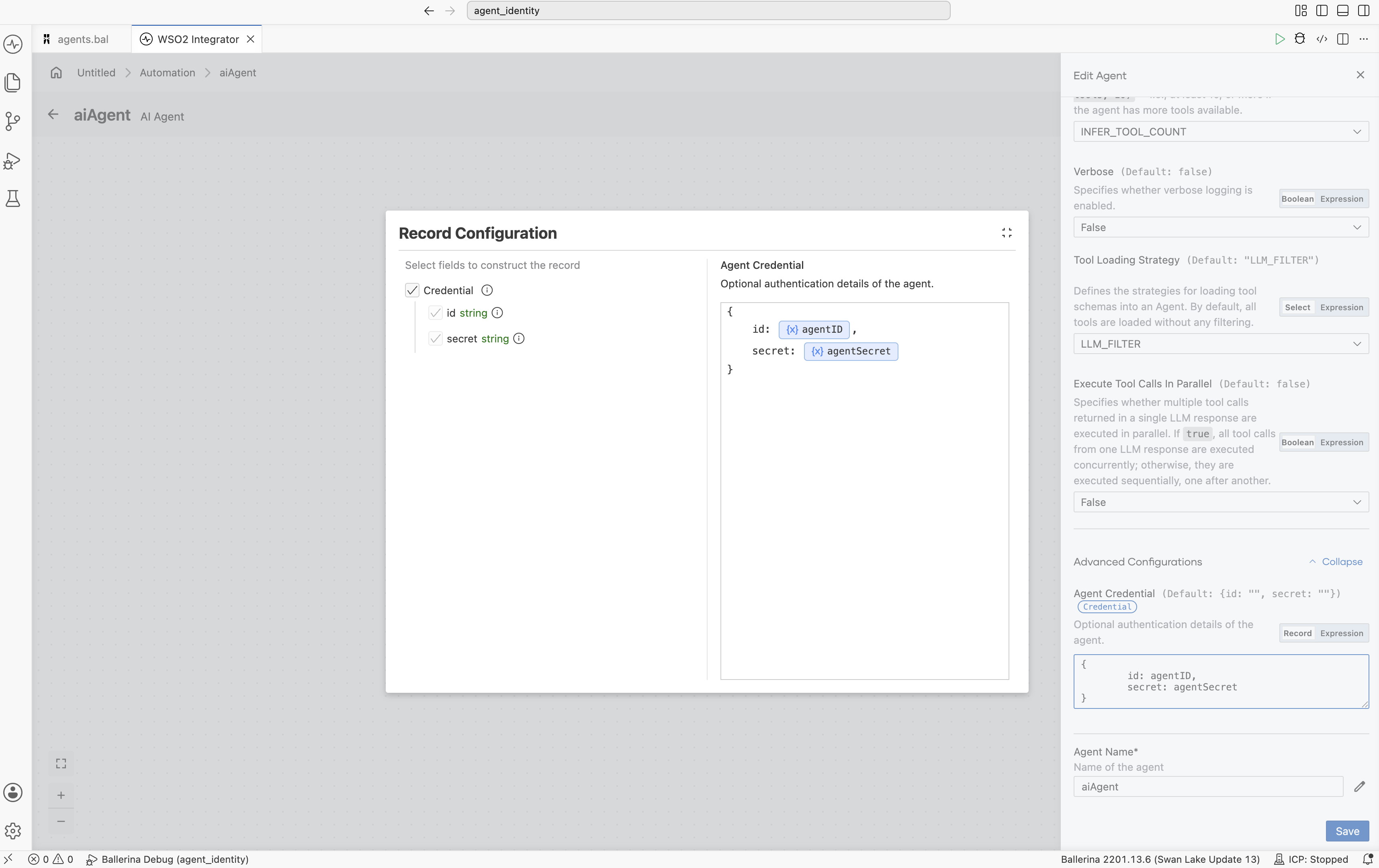The height and width of the screenshot is (868, 1379).
Task: Click the split editor icon
Action: tap(1342, 39)
